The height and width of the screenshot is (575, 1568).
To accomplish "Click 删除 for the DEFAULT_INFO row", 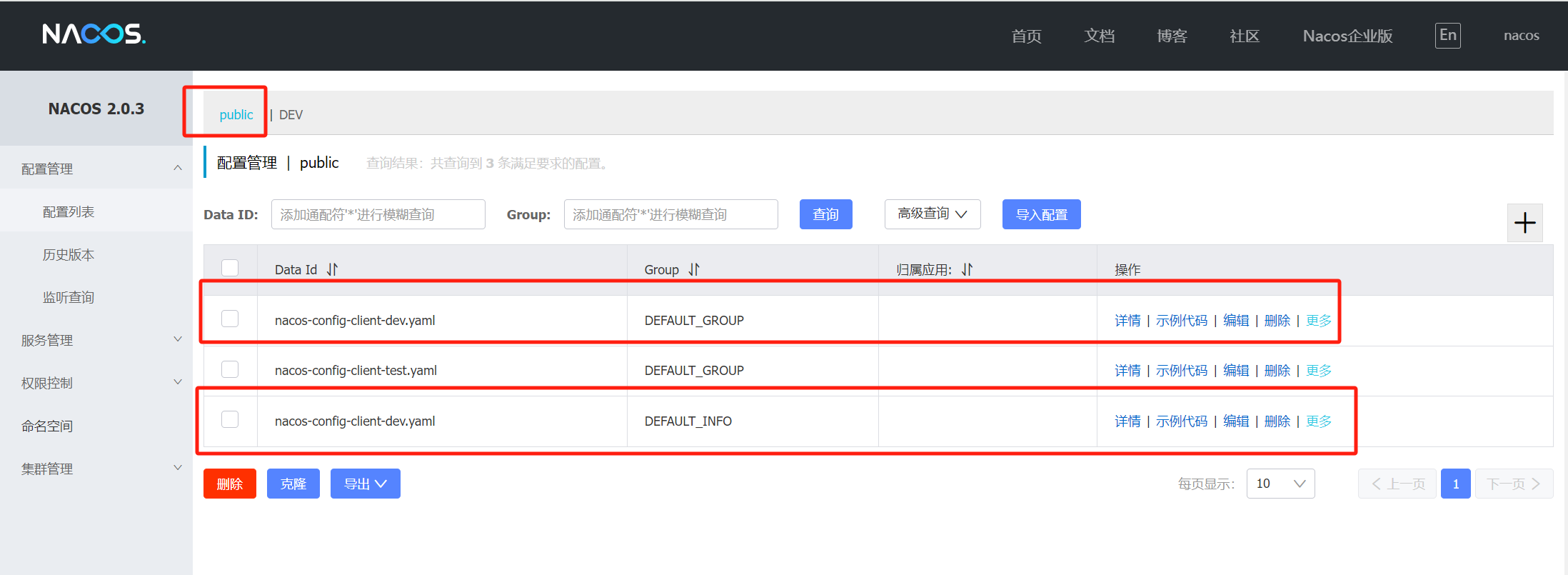I will 1277,421.
